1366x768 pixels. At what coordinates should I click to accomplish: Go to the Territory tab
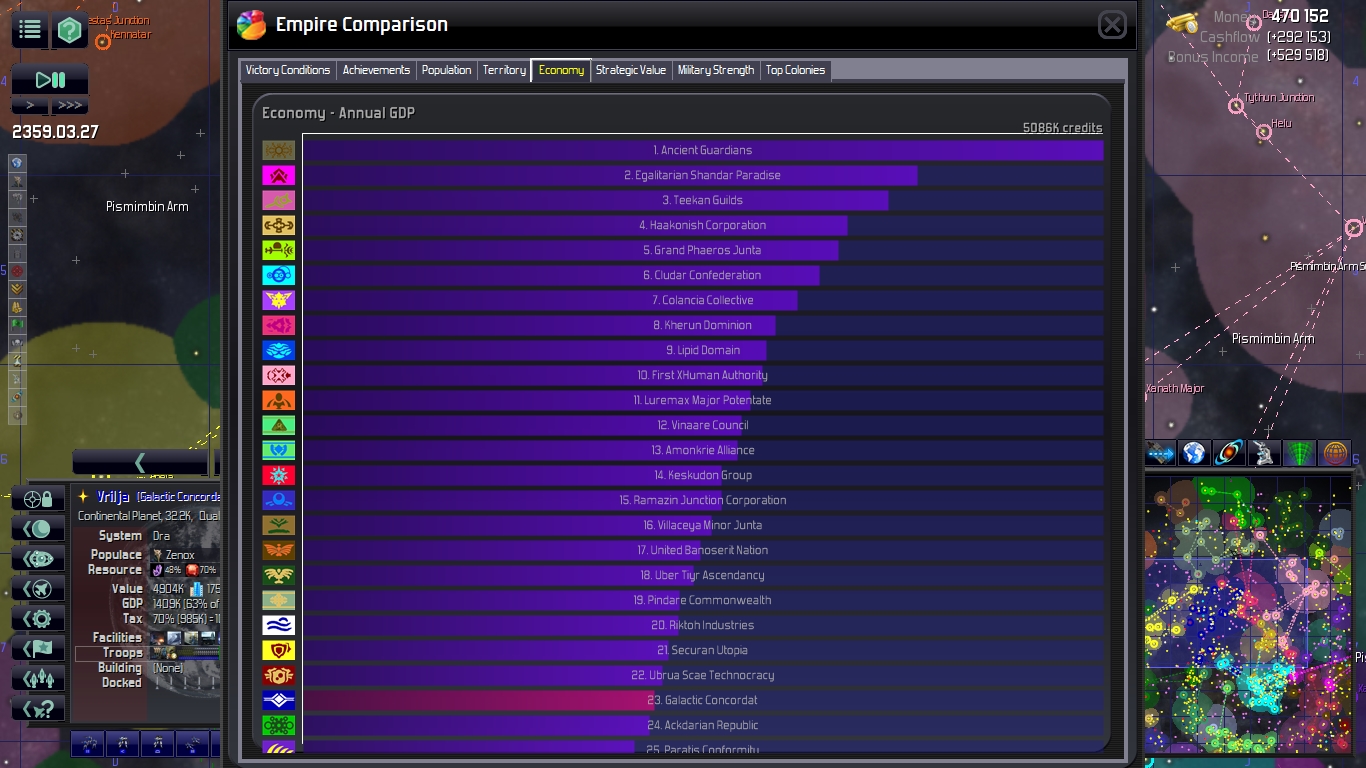(504, 70)
